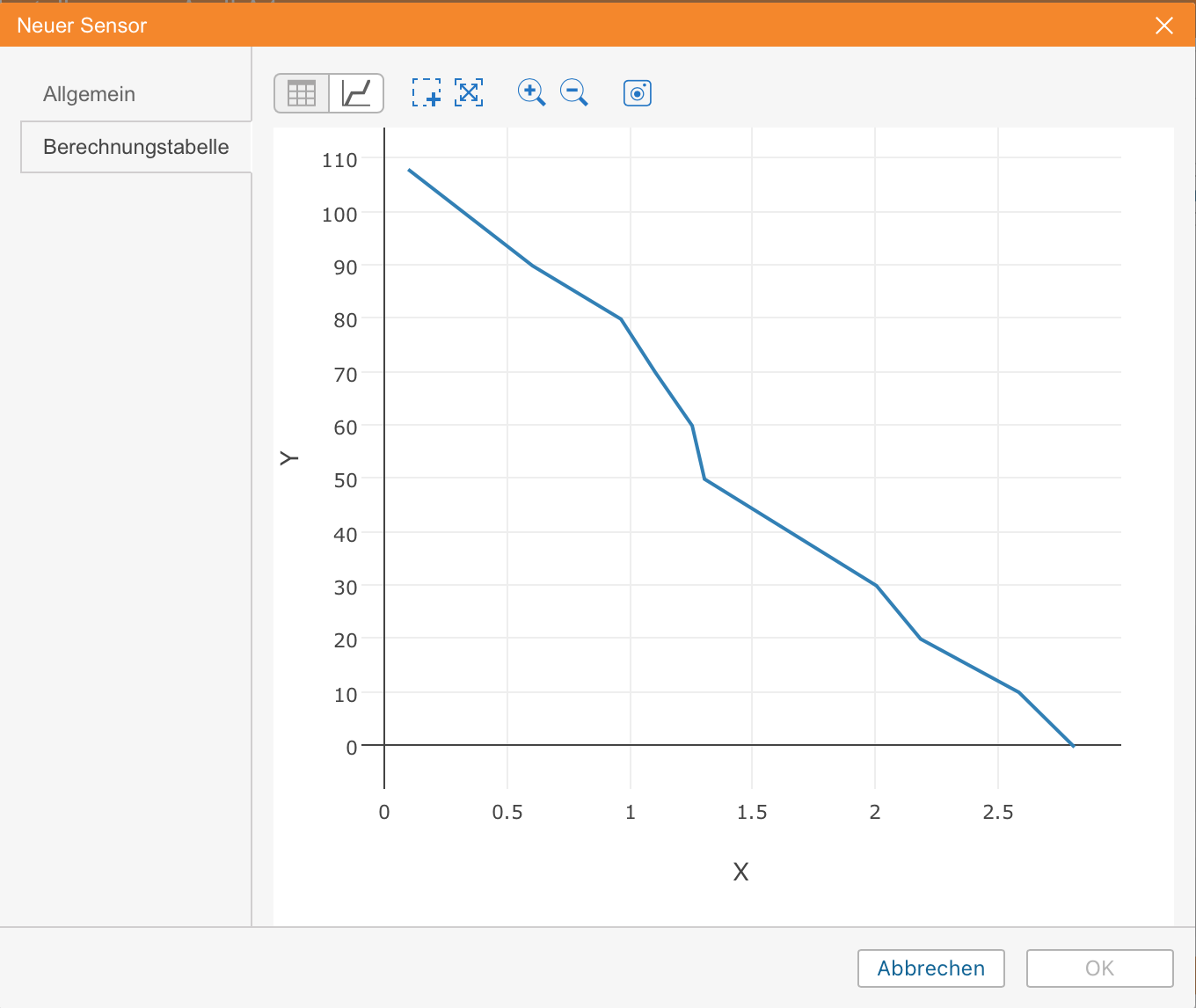This screenshot has width=1196, height=1008.
Task: Click the curve bend at Y=50
Action: pyautogui.click(x=704, y=478)
